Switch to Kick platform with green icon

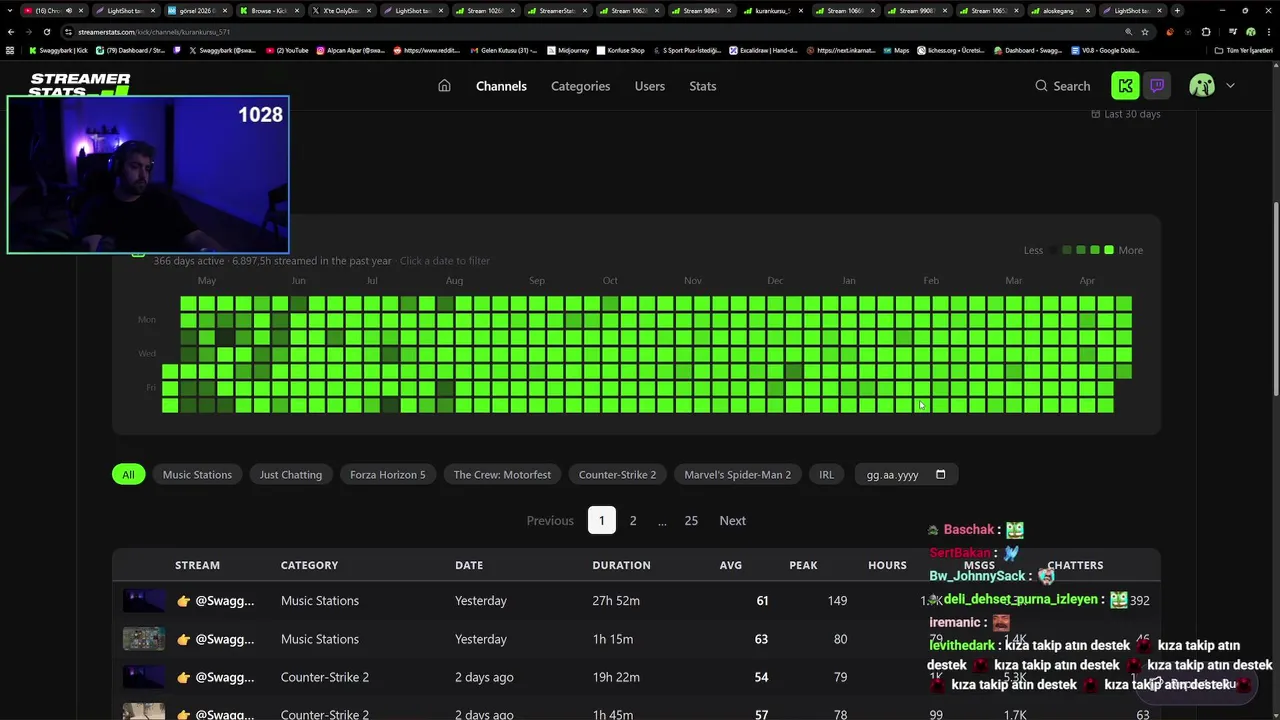pyautogui.click(x=1125, y=86)
